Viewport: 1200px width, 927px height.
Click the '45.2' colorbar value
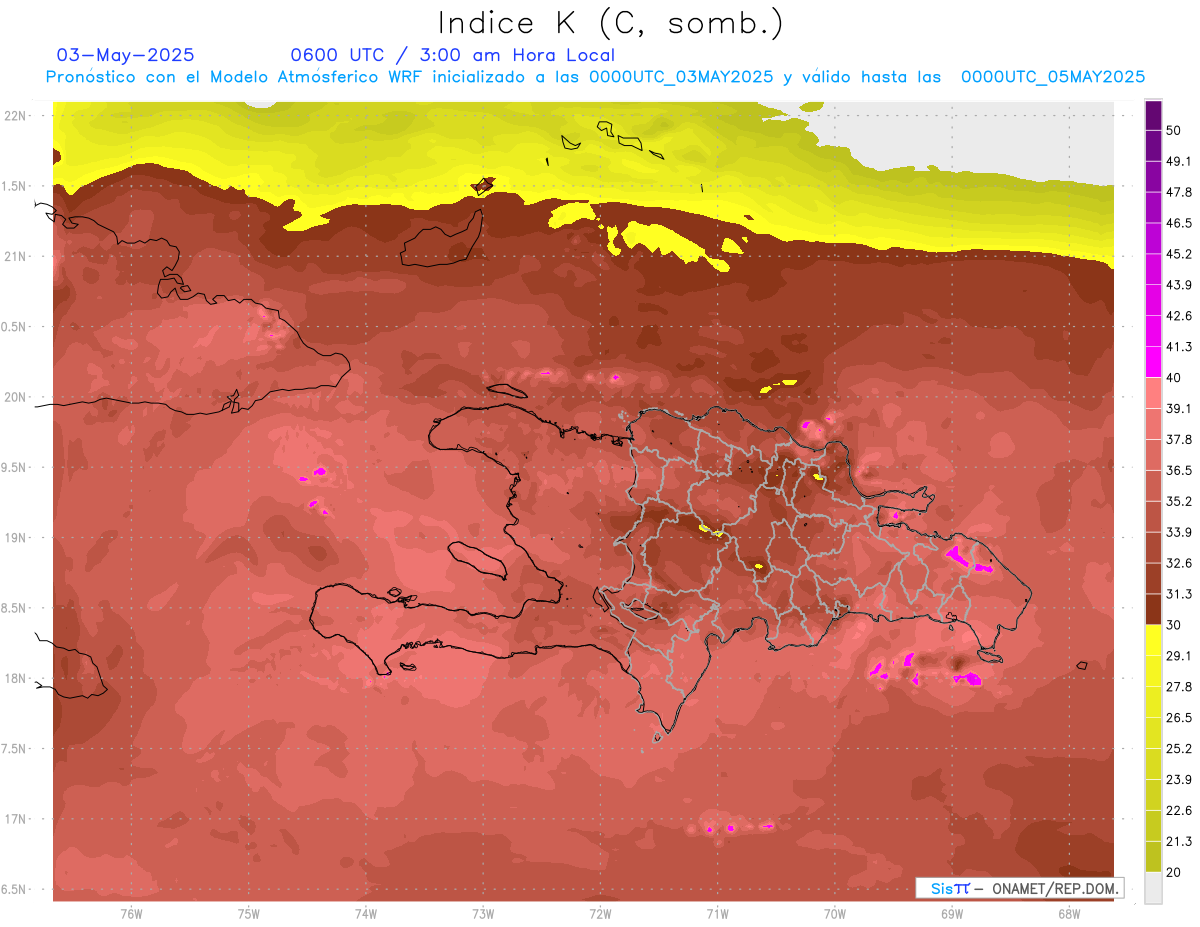tap(1179, 254)
